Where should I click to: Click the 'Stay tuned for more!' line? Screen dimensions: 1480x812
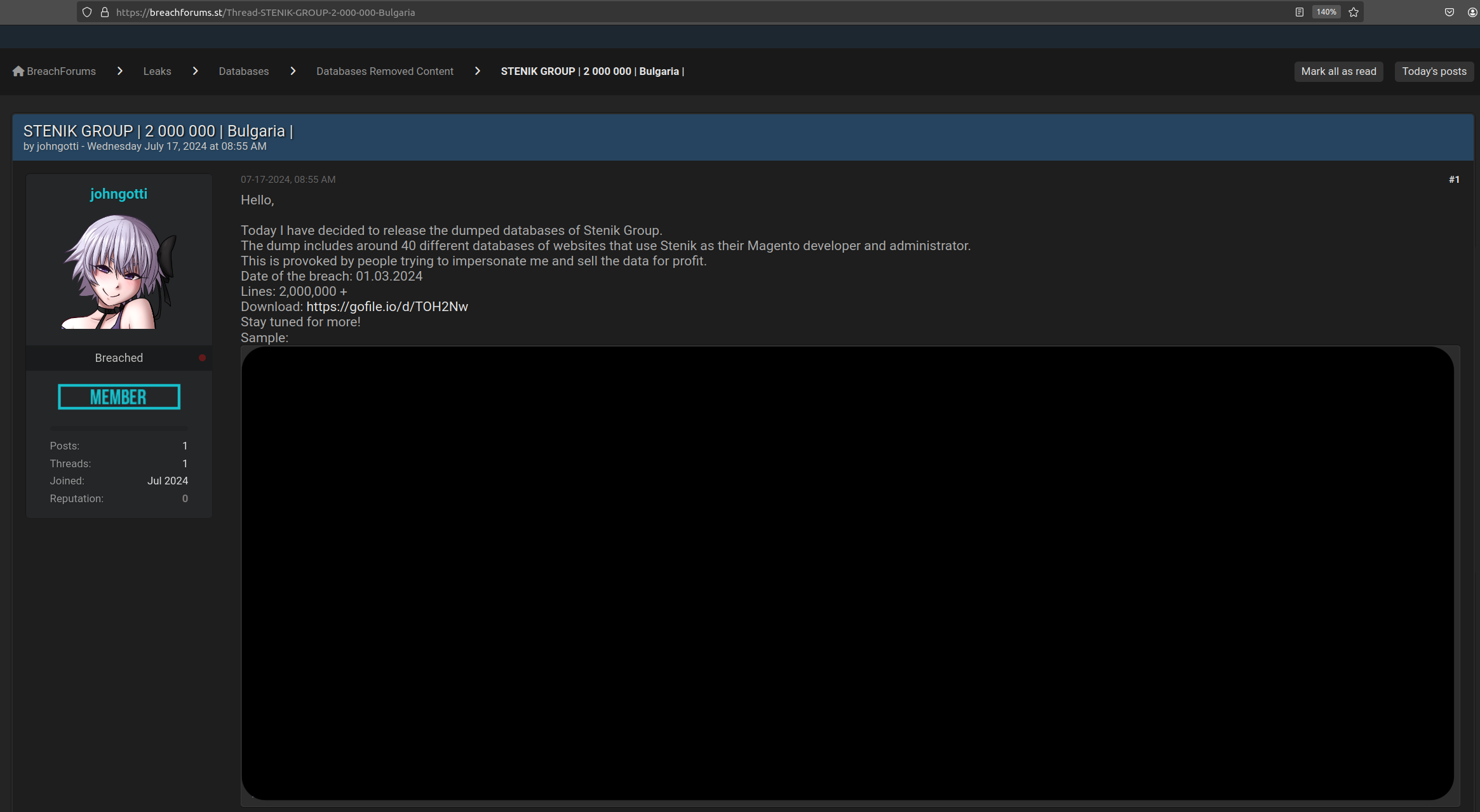(x=300, y=322)
